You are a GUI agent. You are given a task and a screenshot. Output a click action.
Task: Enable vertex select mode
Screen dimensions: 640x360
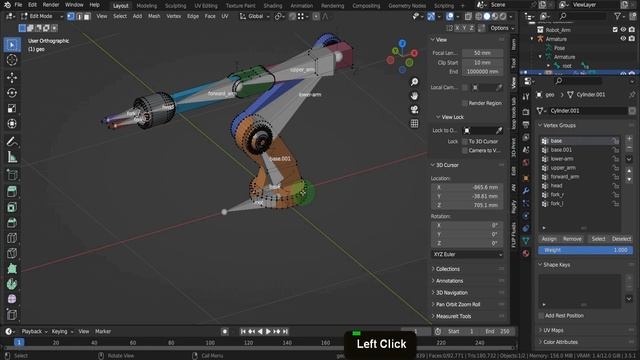(x=71, y=16)
